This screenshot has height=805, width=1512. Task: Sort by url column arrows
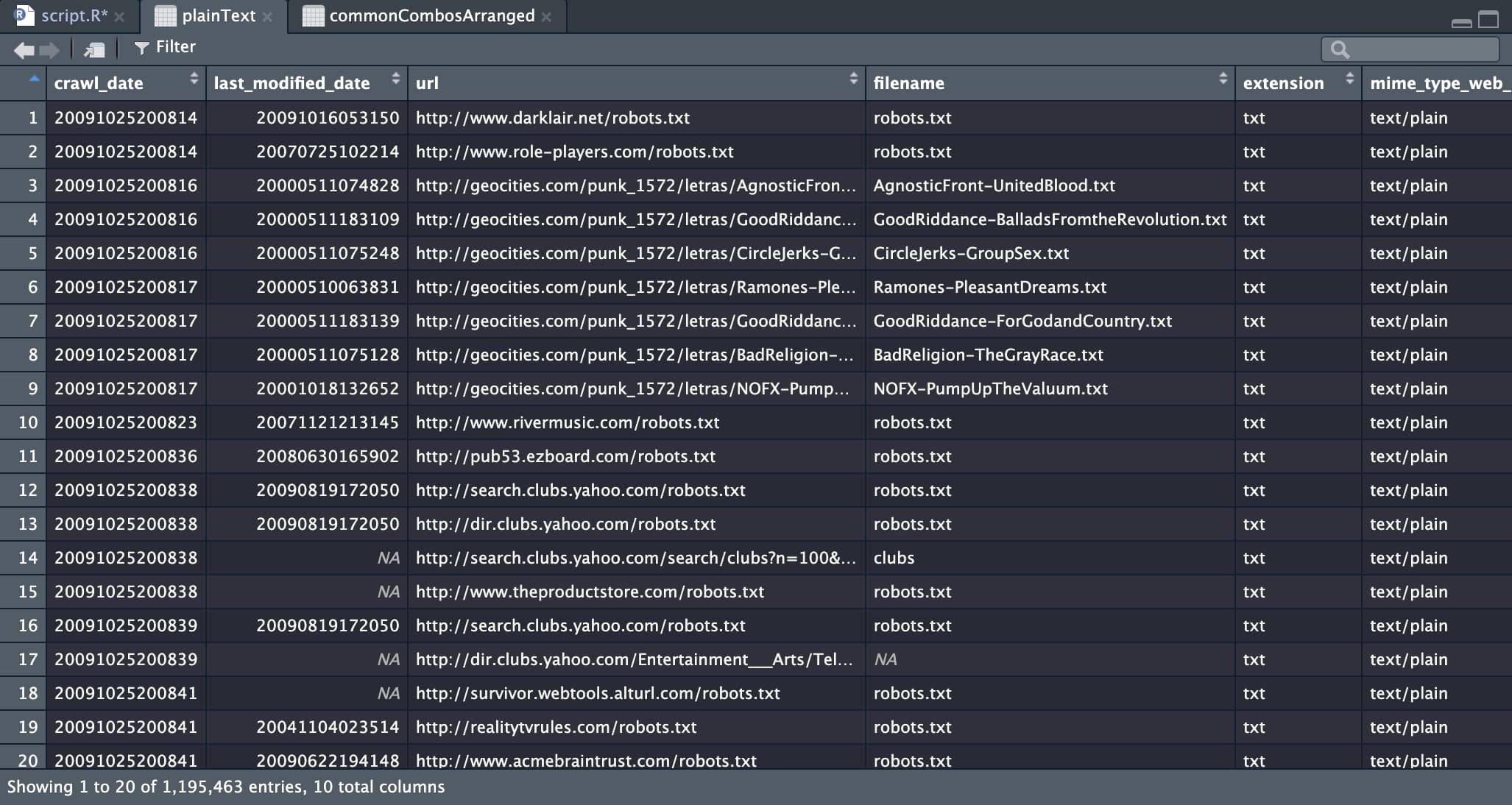click(x=853, y=78)
